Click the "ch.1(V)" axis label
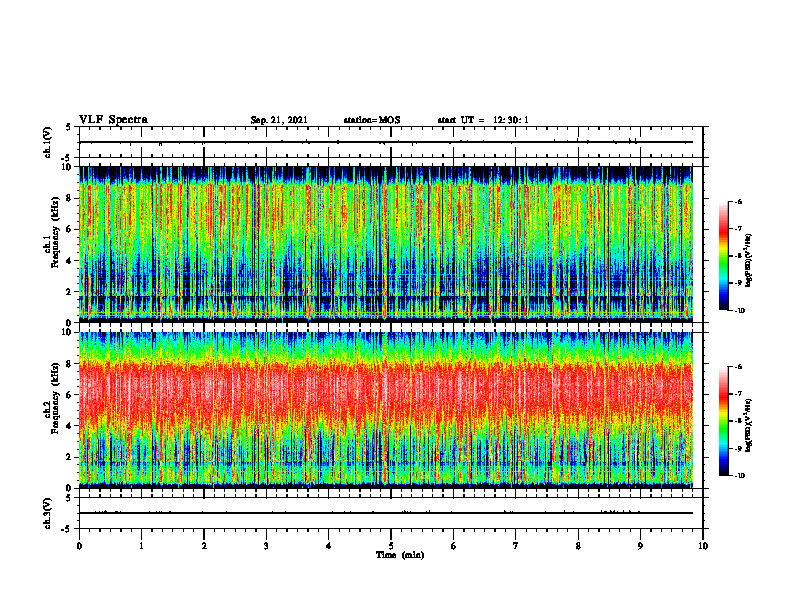Screen dimensions: 792x612 (x=48, y=142)
